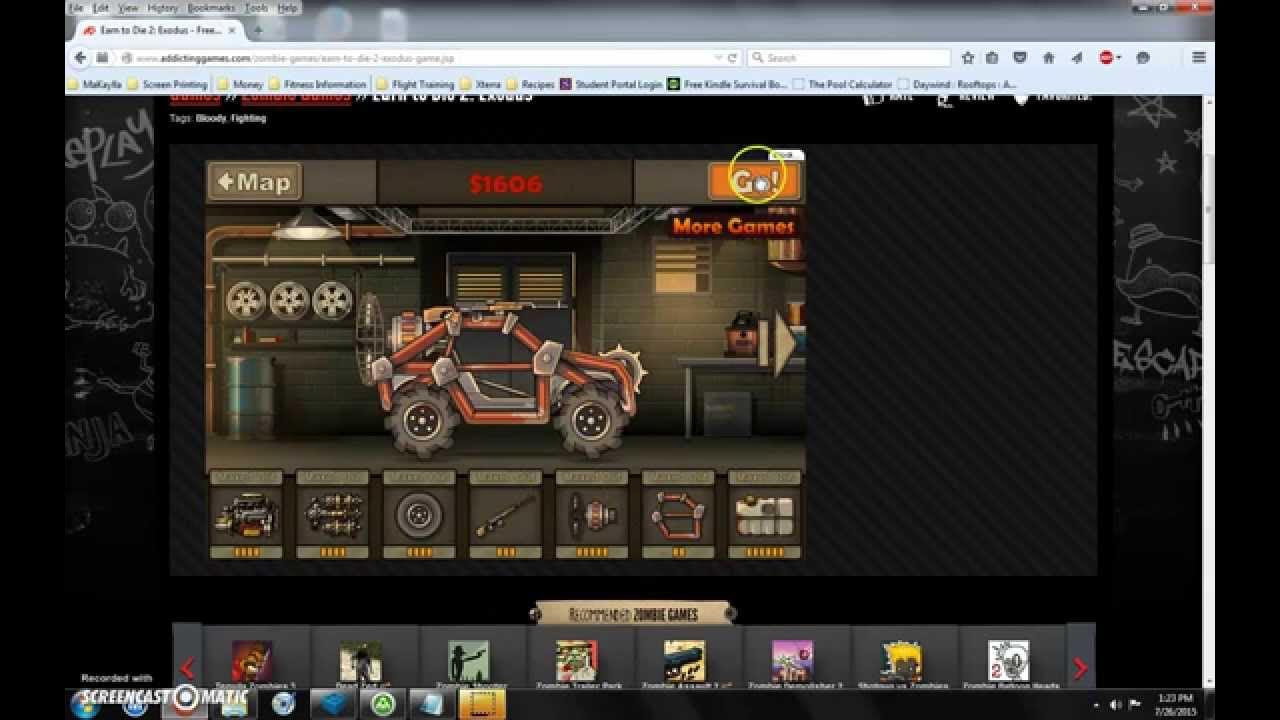Screen dimensions: 1280x720
Task: Click the $1606 money display
Action: (x=505, y=183)
